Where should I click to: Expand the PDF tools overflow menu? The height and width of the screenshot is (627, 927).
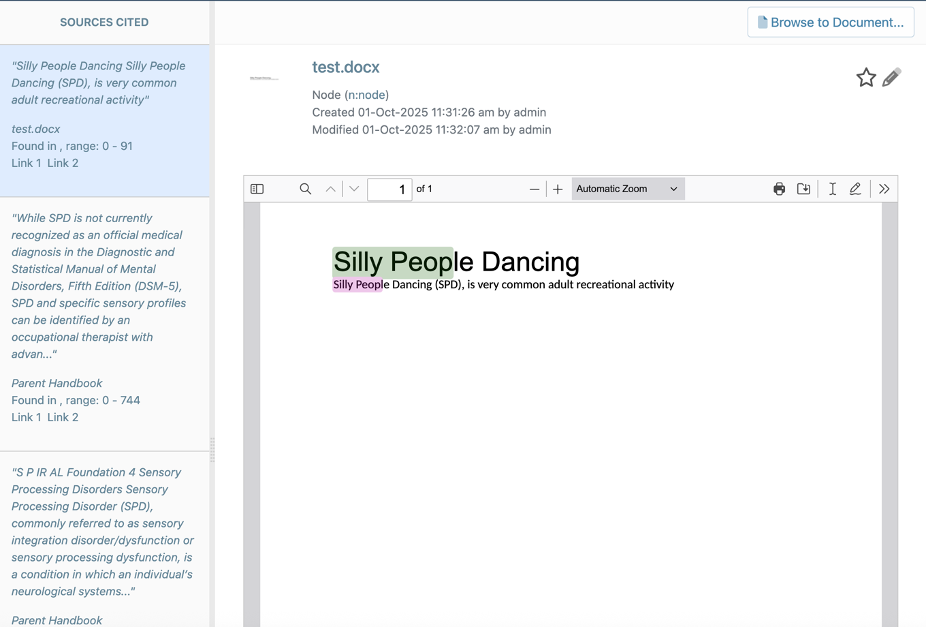[884, 189]
